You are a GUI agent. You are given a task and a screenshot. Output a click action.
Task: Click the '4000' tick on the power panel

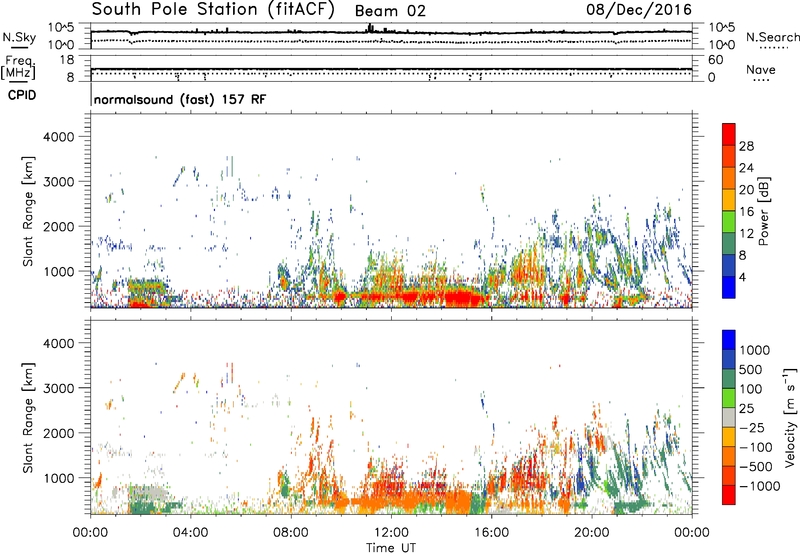[58, 137]
